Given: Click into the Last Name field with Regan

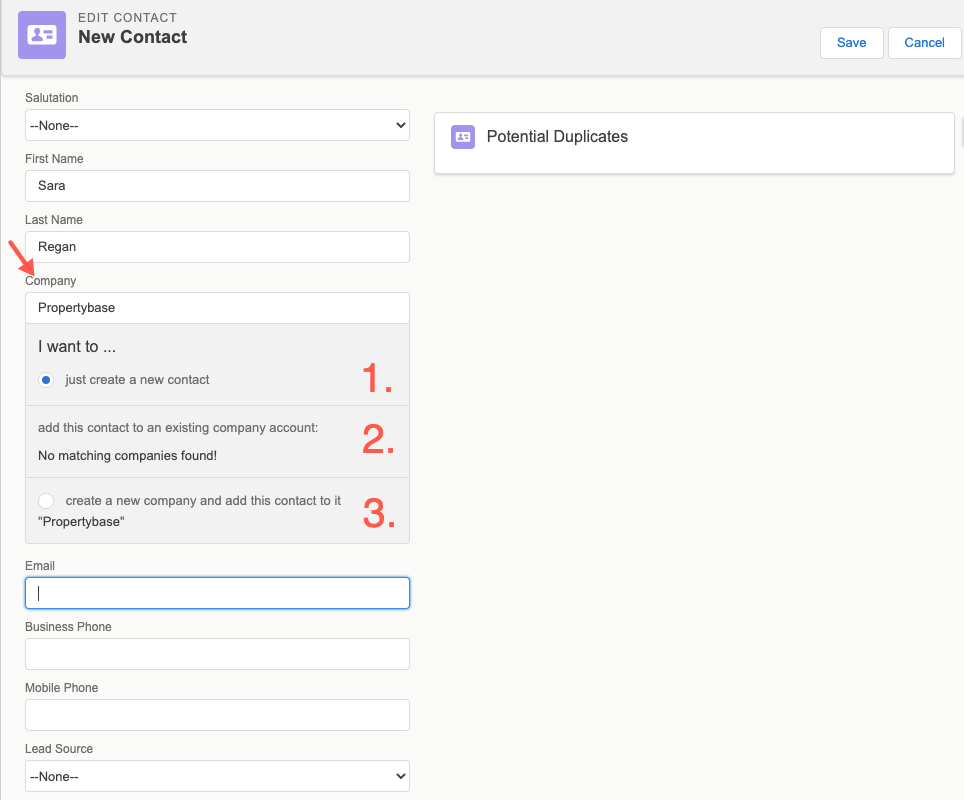Looking at the screenshot, I should (217, 247).
